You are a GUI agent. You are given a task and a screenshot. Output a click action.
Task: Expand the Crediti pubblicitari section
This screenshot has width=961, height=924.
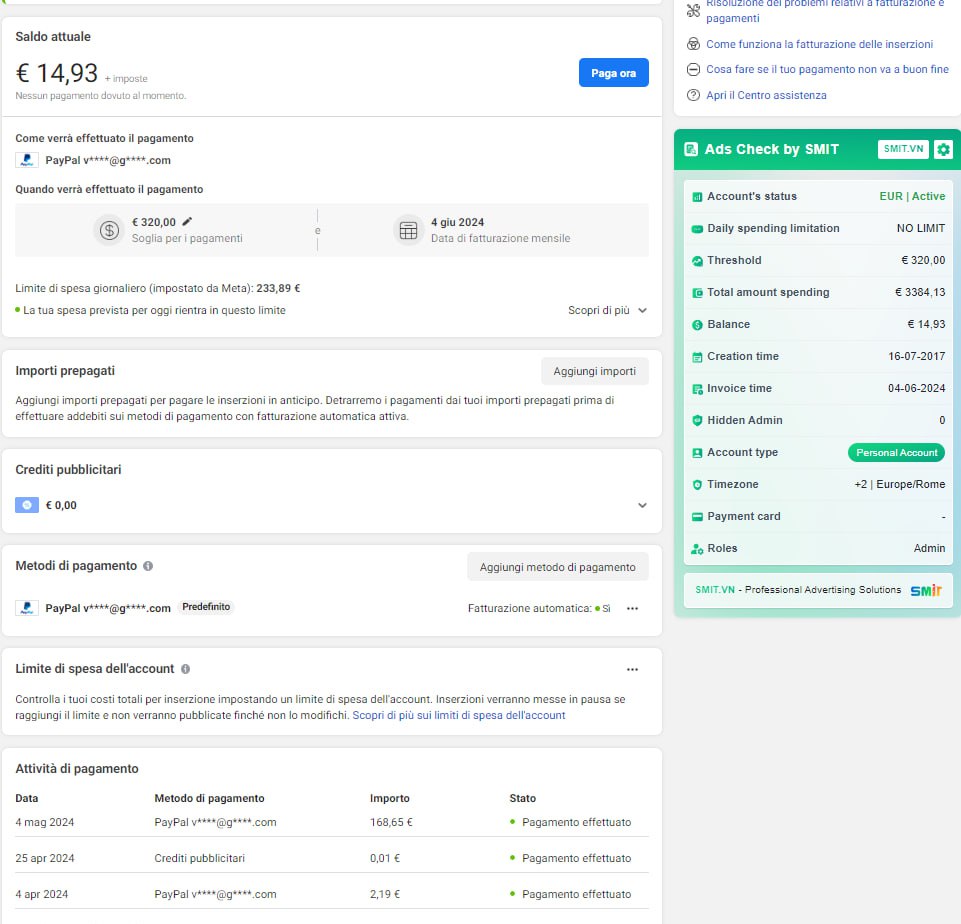[642, 505]
